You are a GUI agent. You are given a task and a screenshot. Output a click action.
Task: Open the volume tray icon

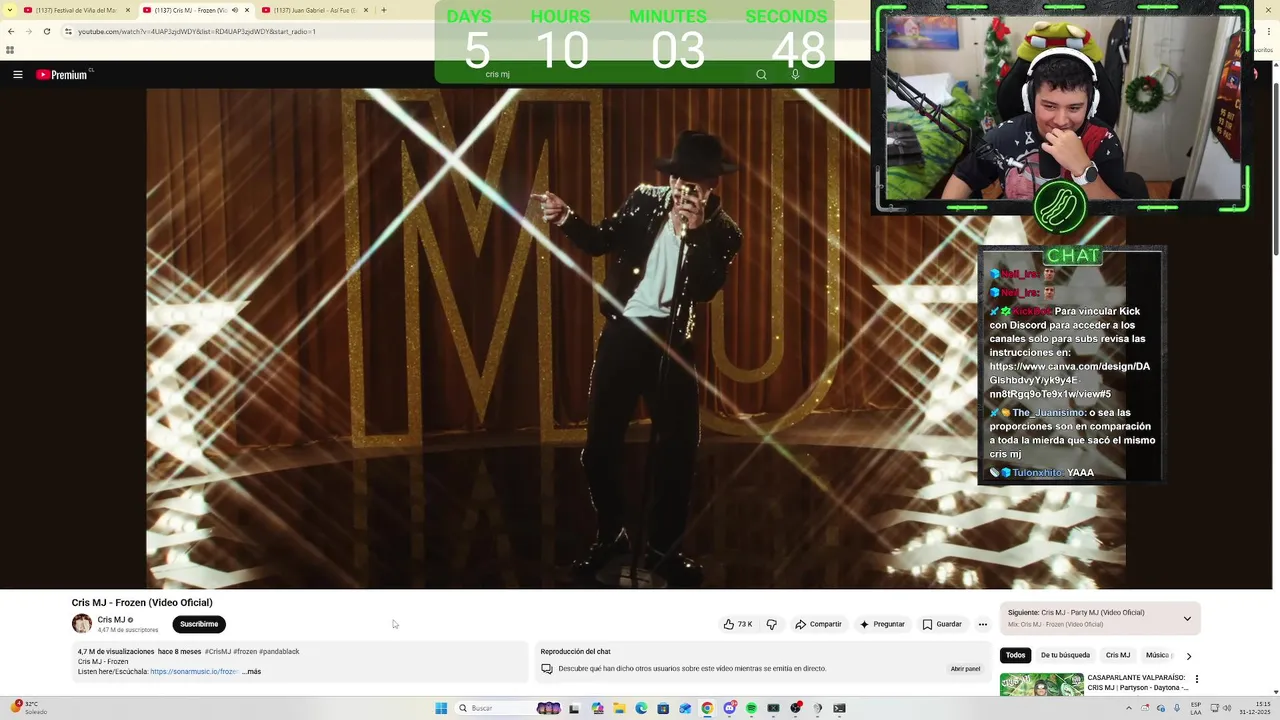tap(1227, 708)
